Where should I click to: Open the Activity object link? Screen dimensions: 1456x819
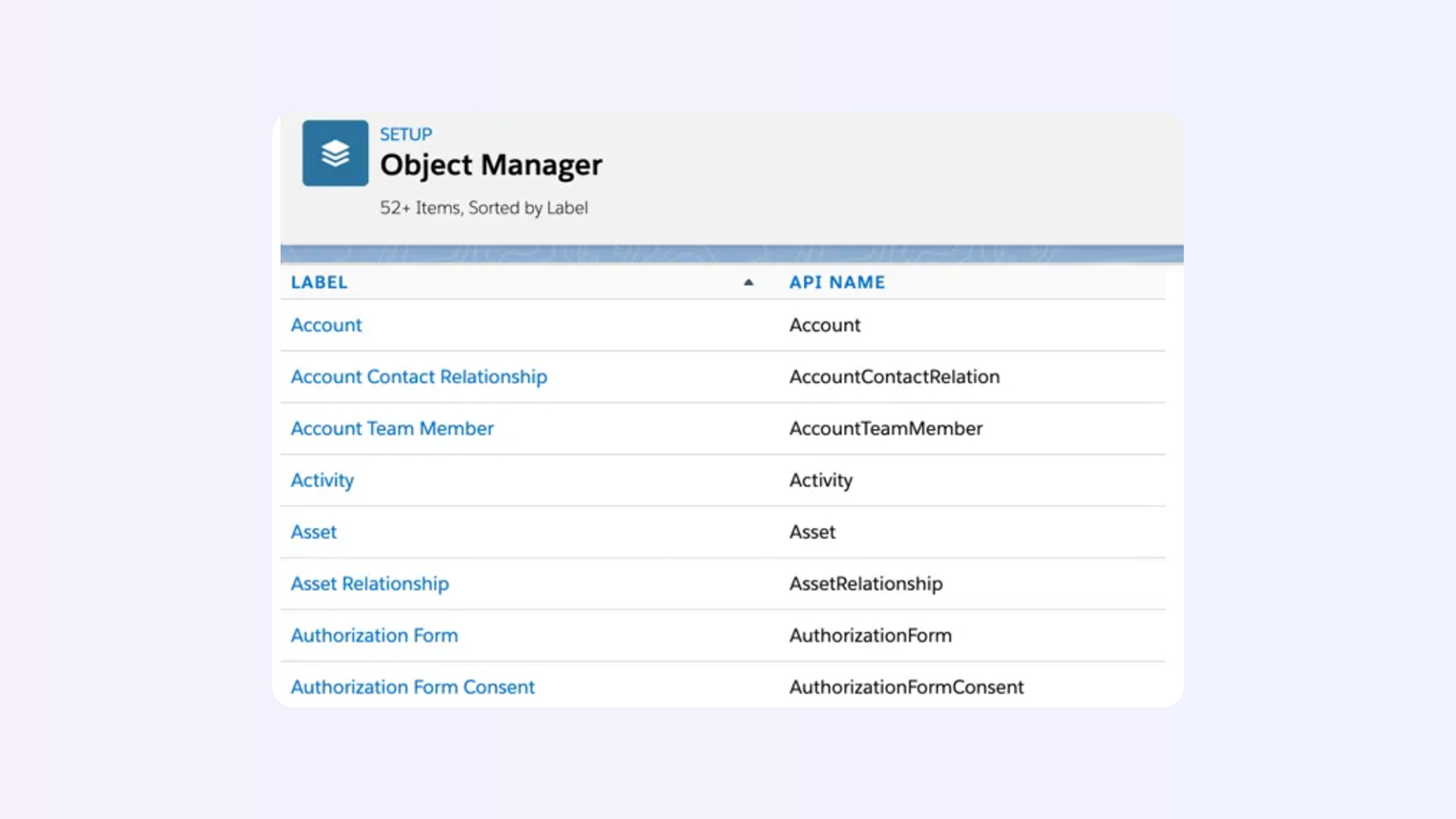(x=322, y=481)
